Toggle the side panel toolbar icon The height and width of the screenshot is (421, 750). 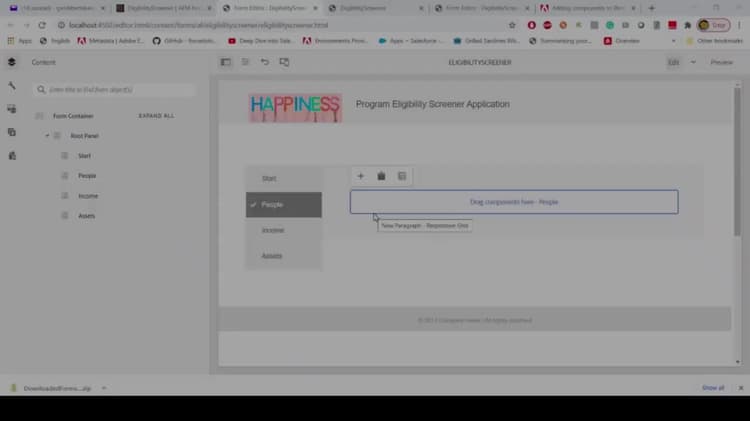click(225, 62)
